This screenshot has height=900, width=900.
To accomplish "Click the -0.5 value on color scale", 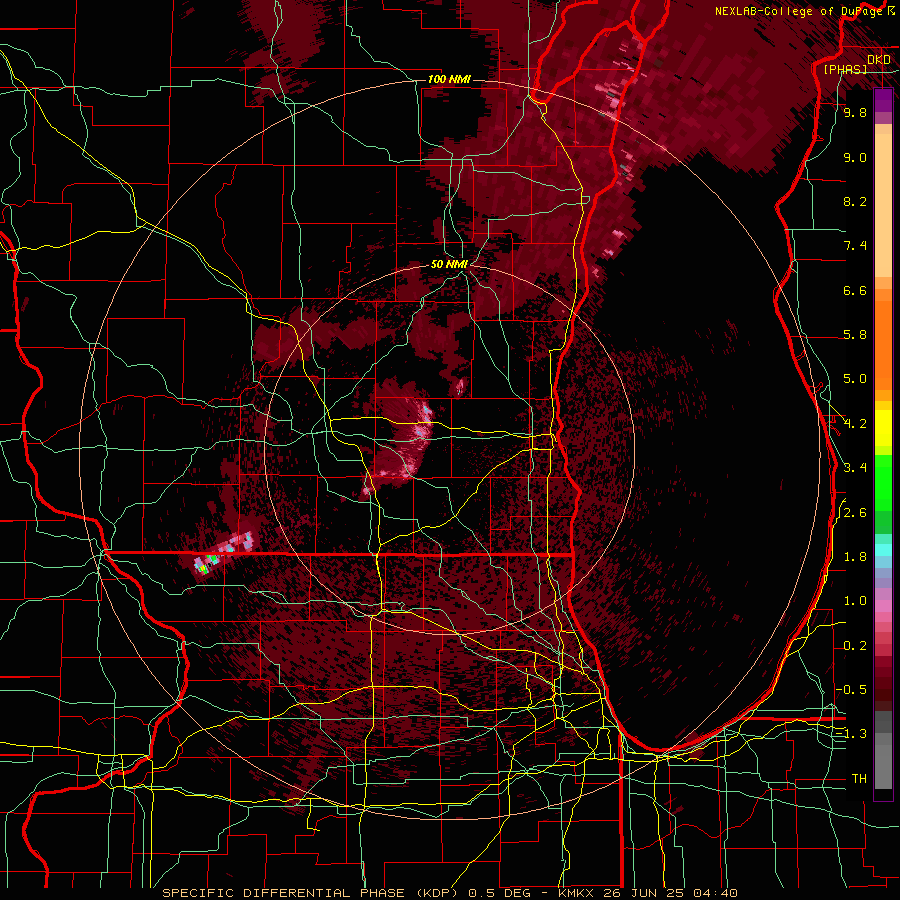I will tap(852, 690).
